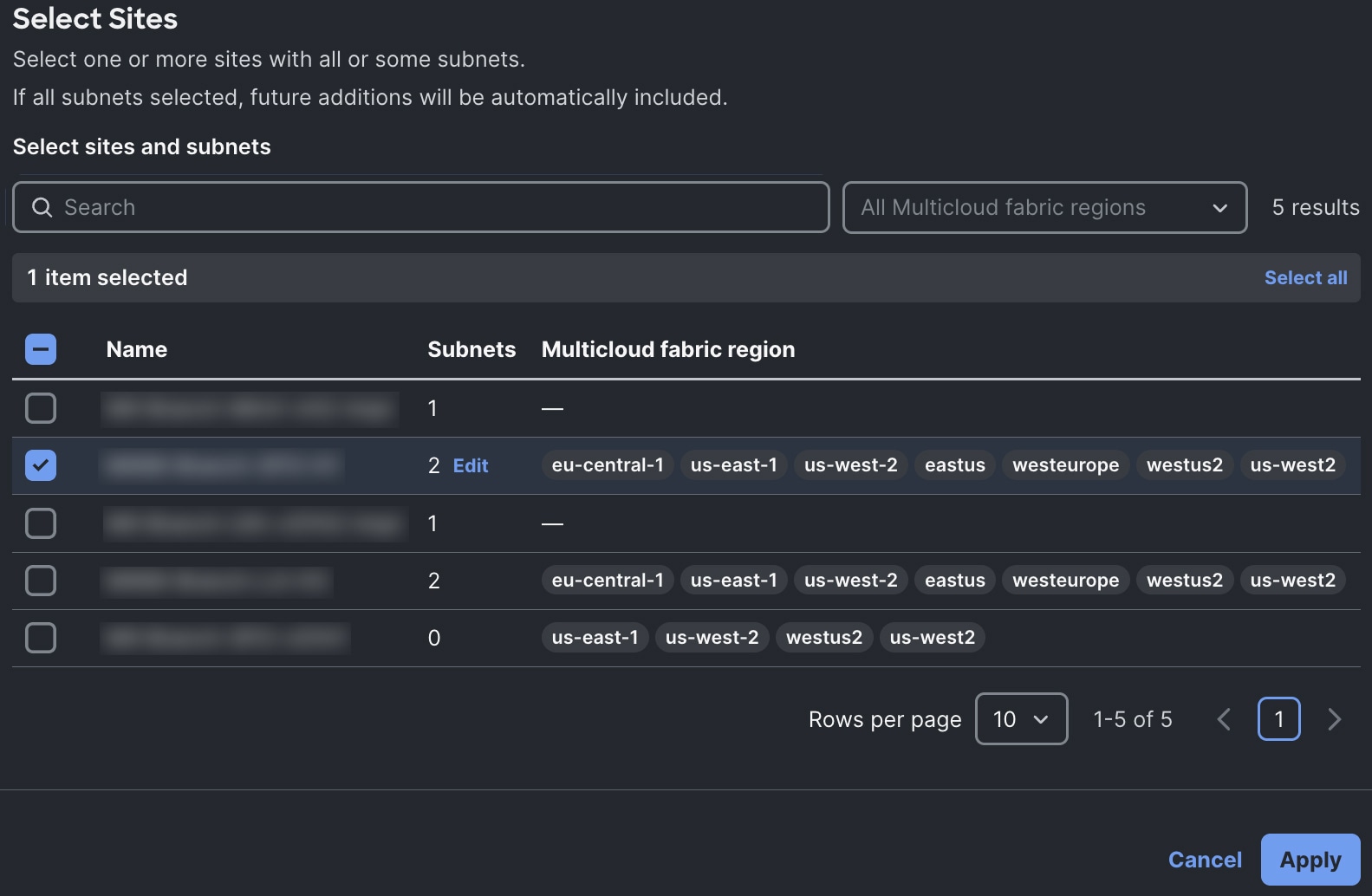The width and height of the screenshot is (1372, 896).
Task: Apply the site selection
Action: 1310,860
